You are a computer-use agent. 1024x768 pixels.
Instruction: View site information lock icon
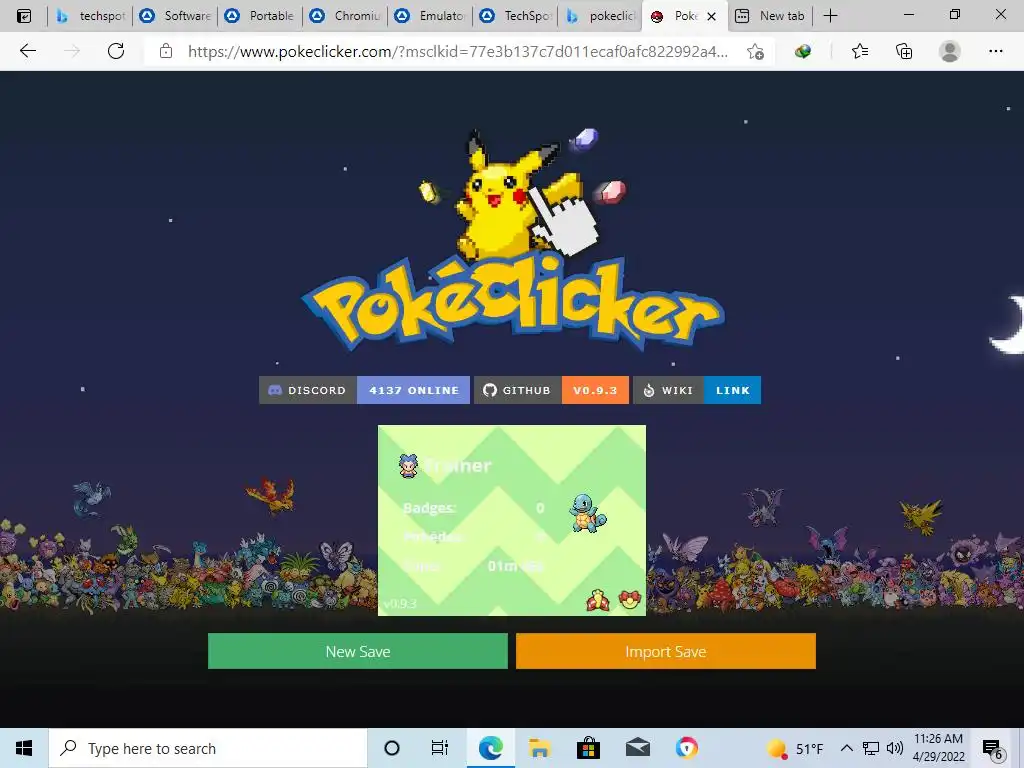pos(166,51)
